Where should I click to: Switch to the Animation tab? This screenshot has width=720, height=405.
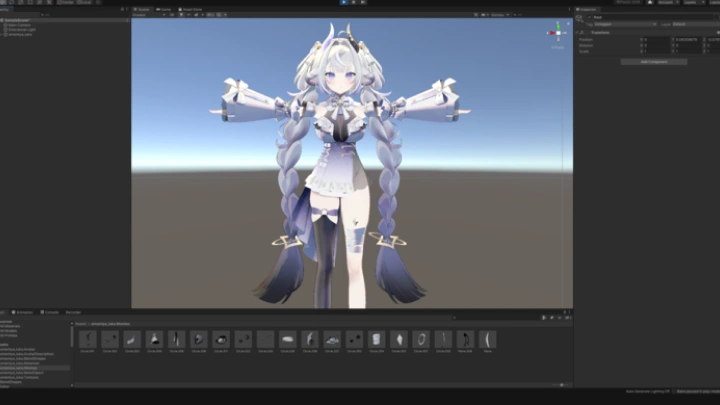click(x=22, y=312)
